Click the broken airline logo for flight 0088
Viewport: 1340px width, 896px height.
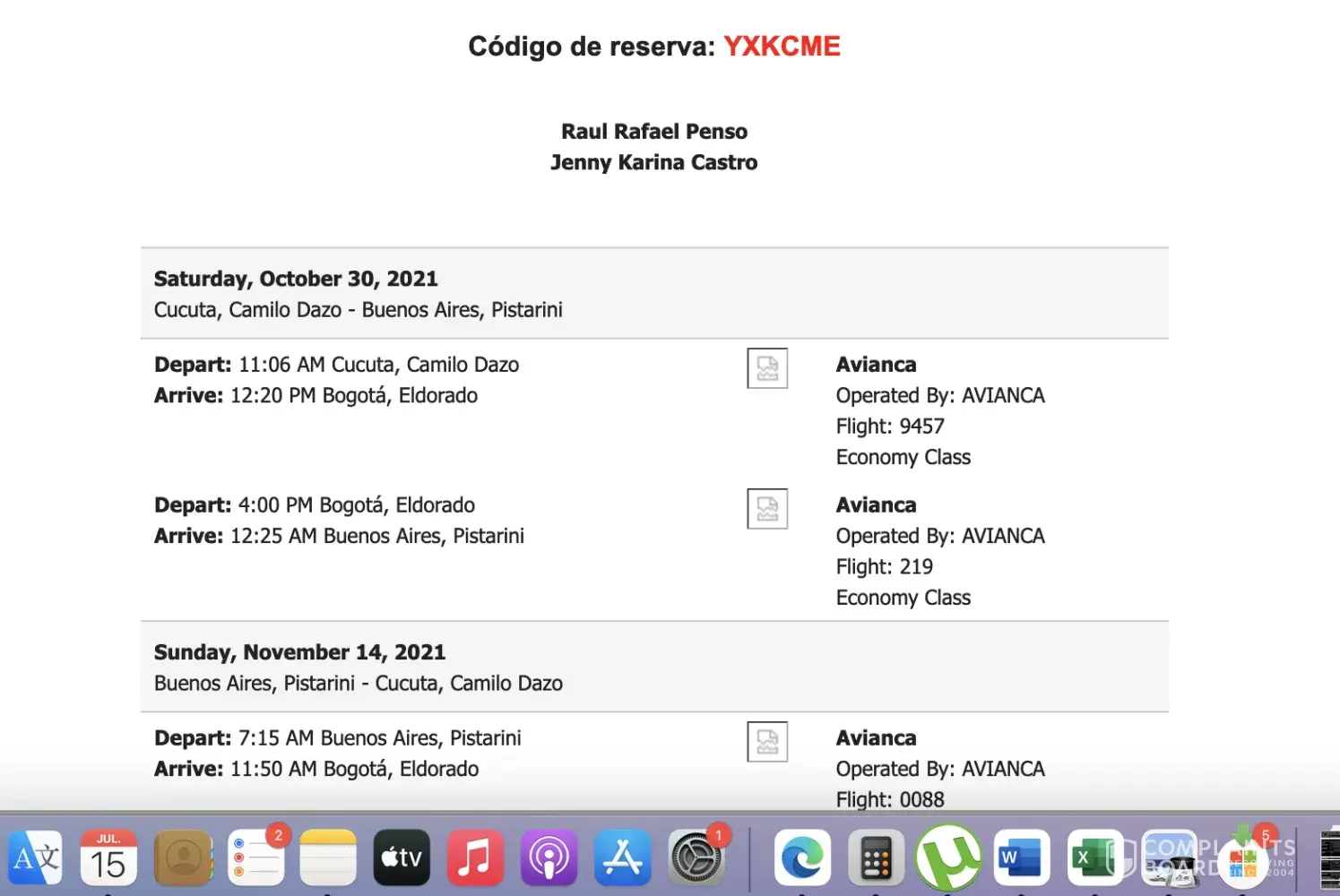click(x=767, y=742)
